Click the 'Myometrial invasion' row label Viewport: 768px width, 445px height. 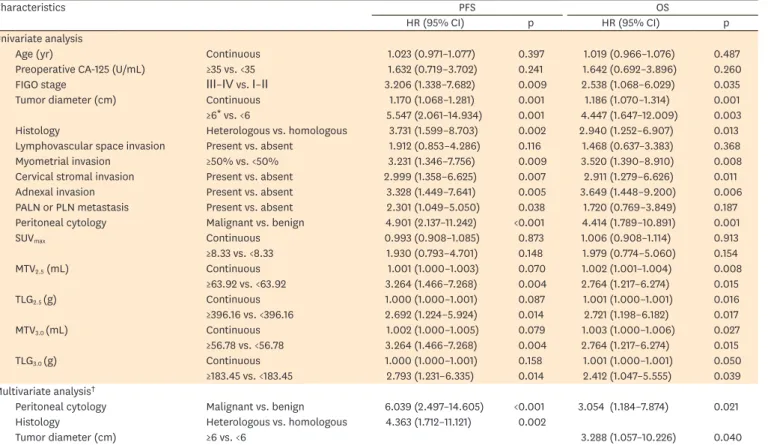63,161
